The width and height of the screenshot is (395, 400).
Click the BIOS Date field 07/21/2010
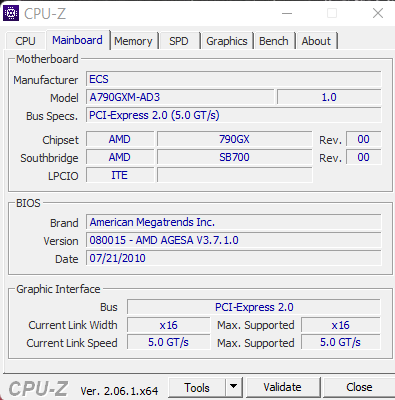pos(234,258)
